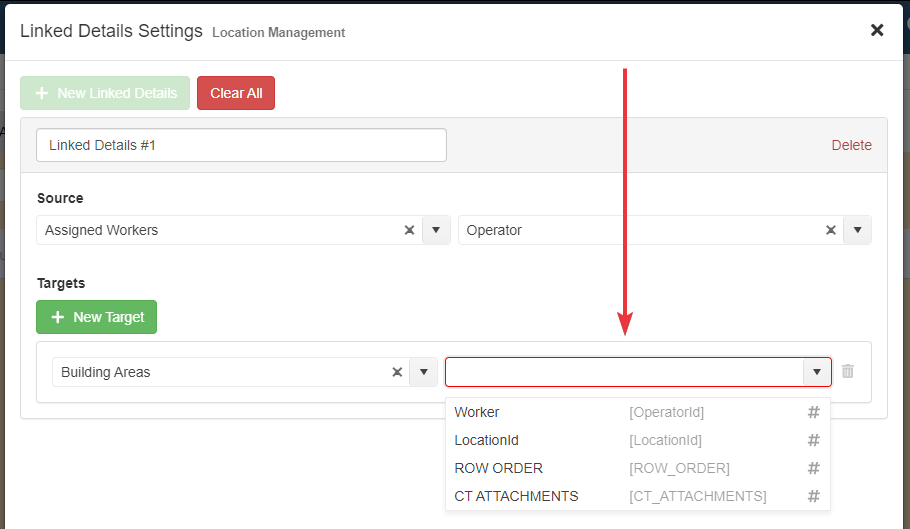The image size is (910, 529).
Task: Clear the Building Areas target selection
Action: 397,372
